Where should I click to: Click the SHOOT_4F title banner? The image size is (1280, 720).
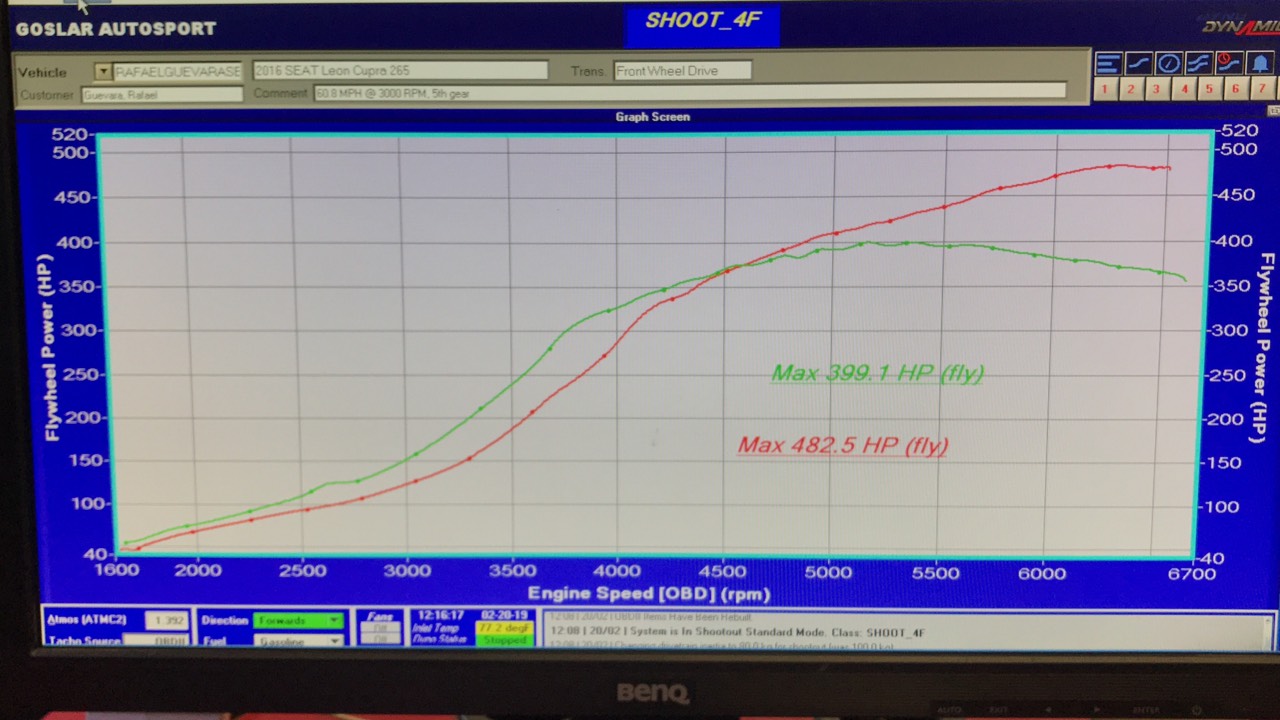point(702,22)
